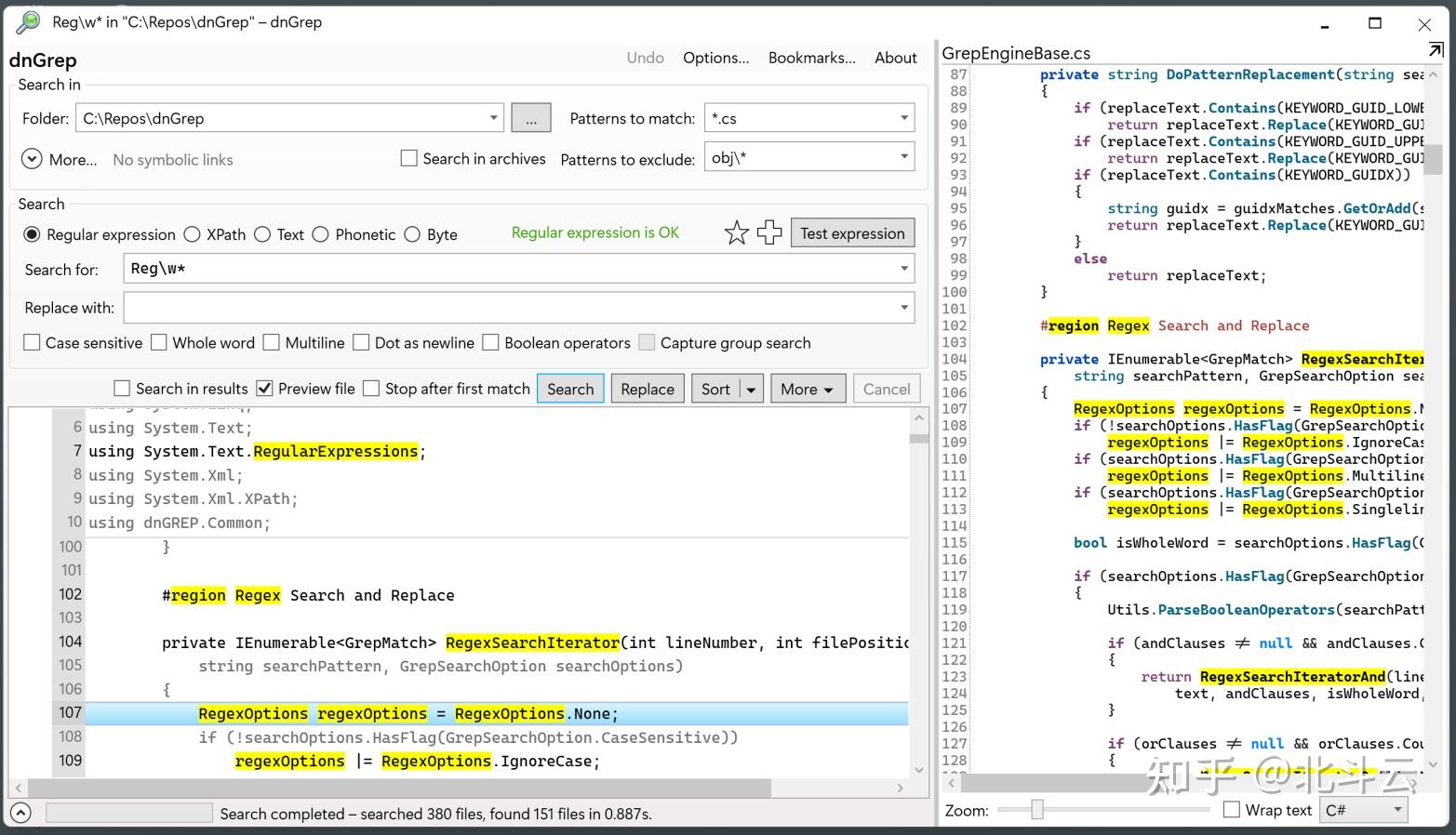Pop out the preview panel arrow icon
The image size is (1456, 835).
1436,50
